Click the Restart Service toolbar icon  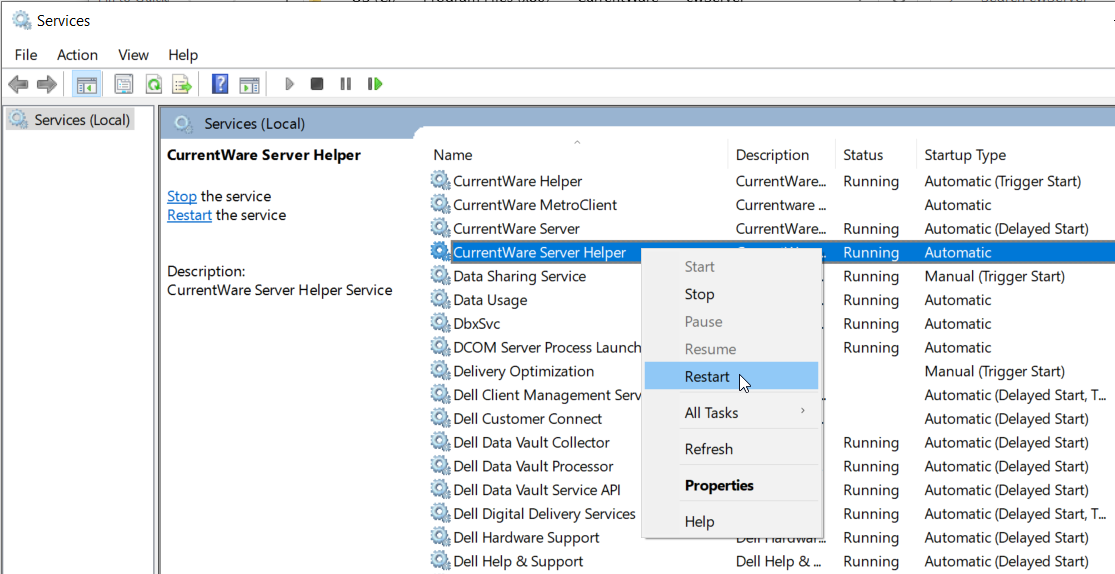[375, 84]
